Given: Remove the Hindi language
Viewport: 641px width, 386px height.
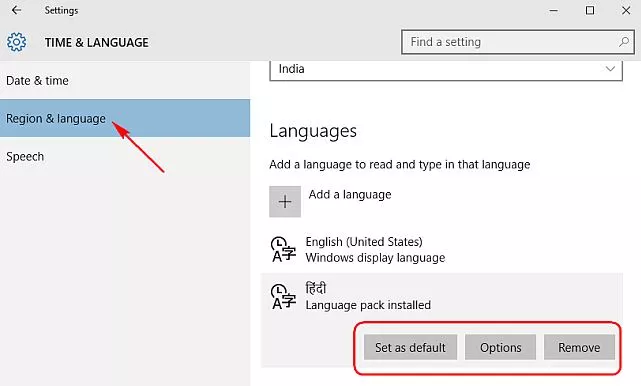Looking at the screenshot, I should pyautogui.click(x=579, y=348).
